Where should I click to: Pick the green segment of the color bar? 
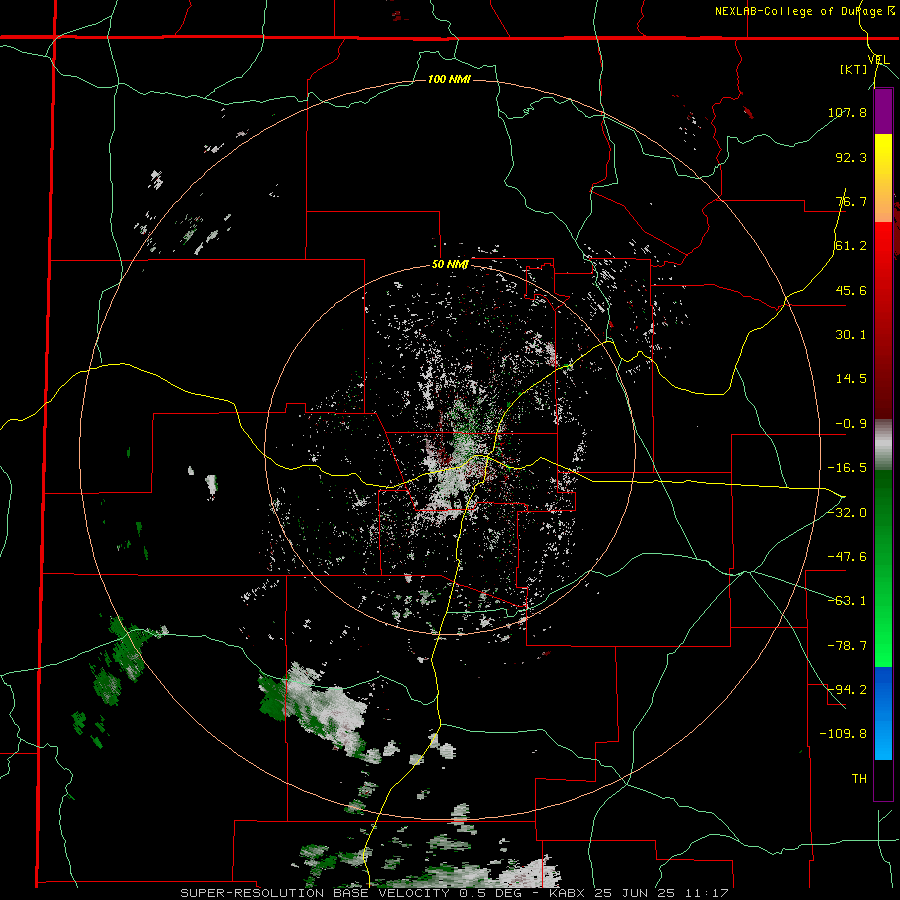tap(883, 568)
